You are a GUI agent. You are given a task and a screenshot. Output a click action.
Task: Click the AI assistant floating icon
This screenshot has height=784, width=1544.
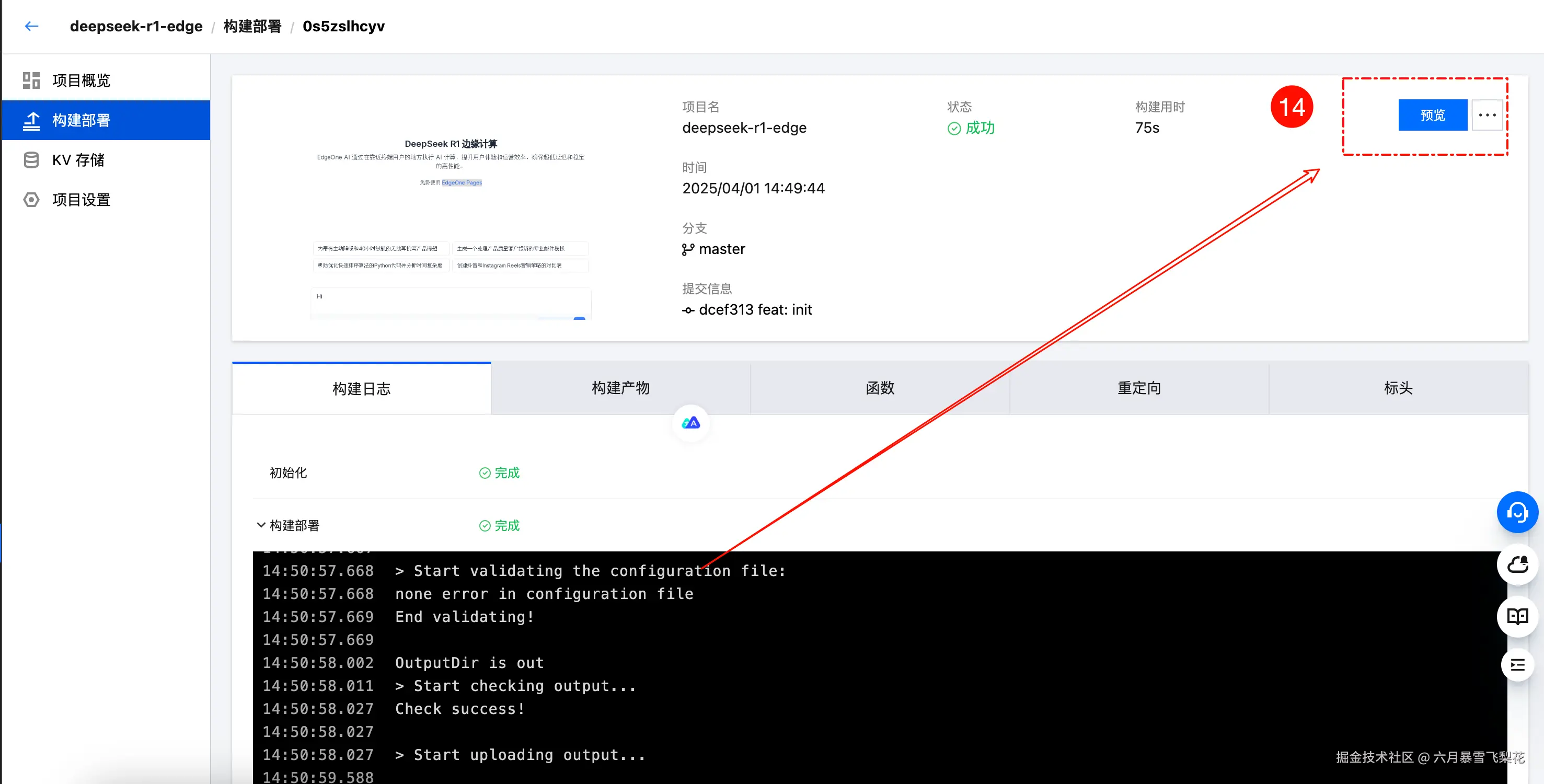pyautogui.click(x=690, y=423)
